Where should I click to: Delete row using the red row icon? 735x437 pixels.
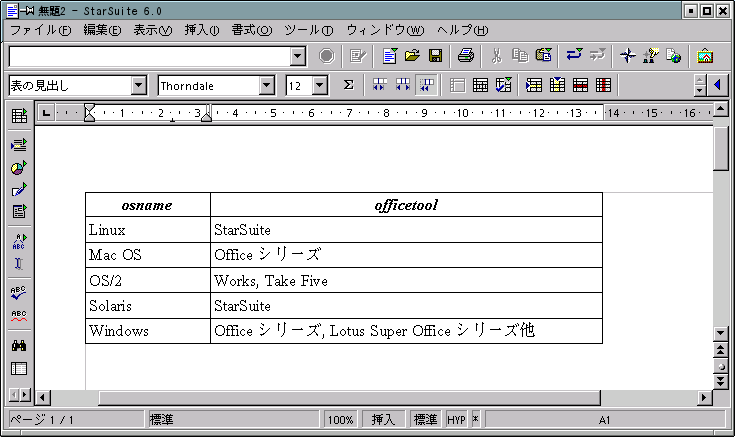click(x=580, y=85)
